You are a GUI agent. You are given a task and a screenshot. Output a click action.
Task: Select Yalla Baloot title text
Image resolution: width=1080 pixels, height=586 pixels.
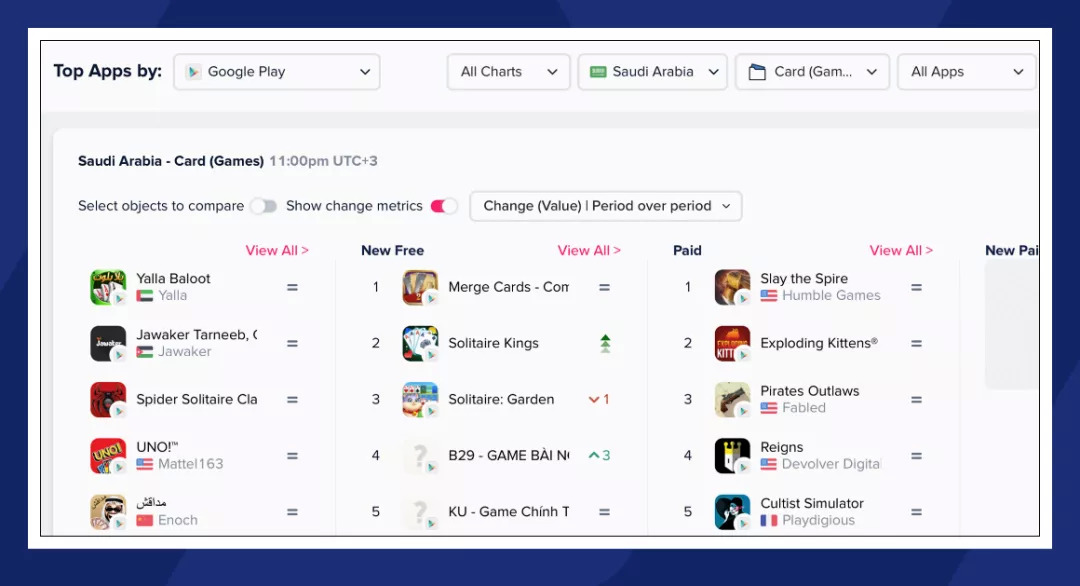(173, 278)
